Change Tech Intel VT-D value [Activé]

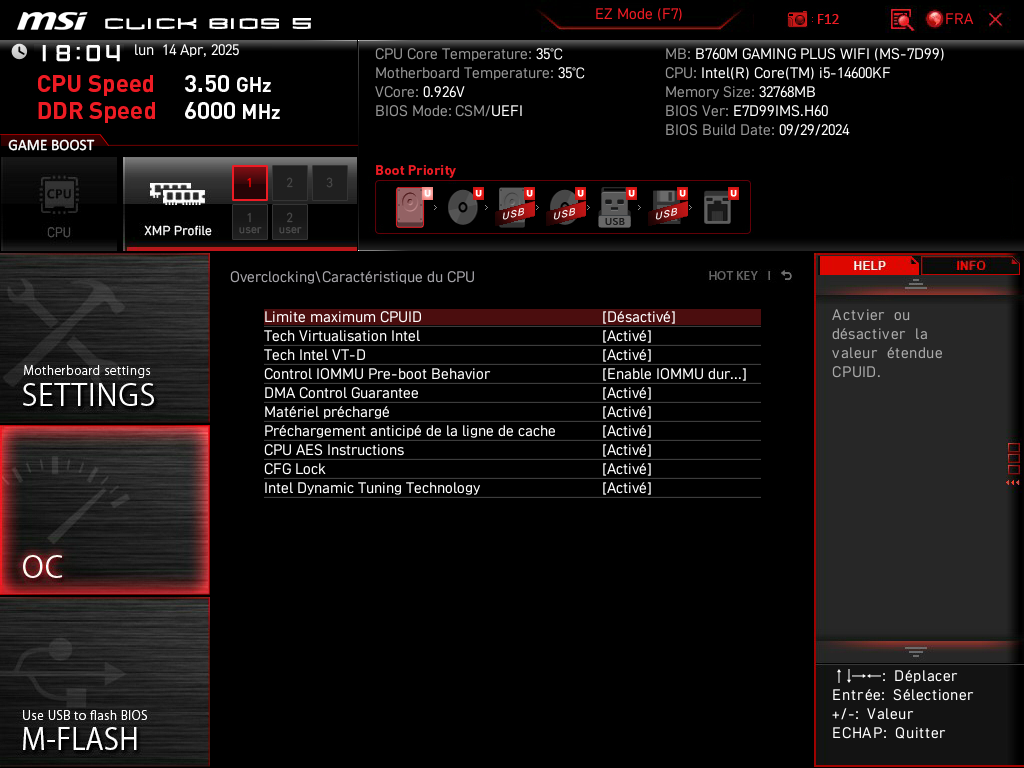[x=626, y=355]
